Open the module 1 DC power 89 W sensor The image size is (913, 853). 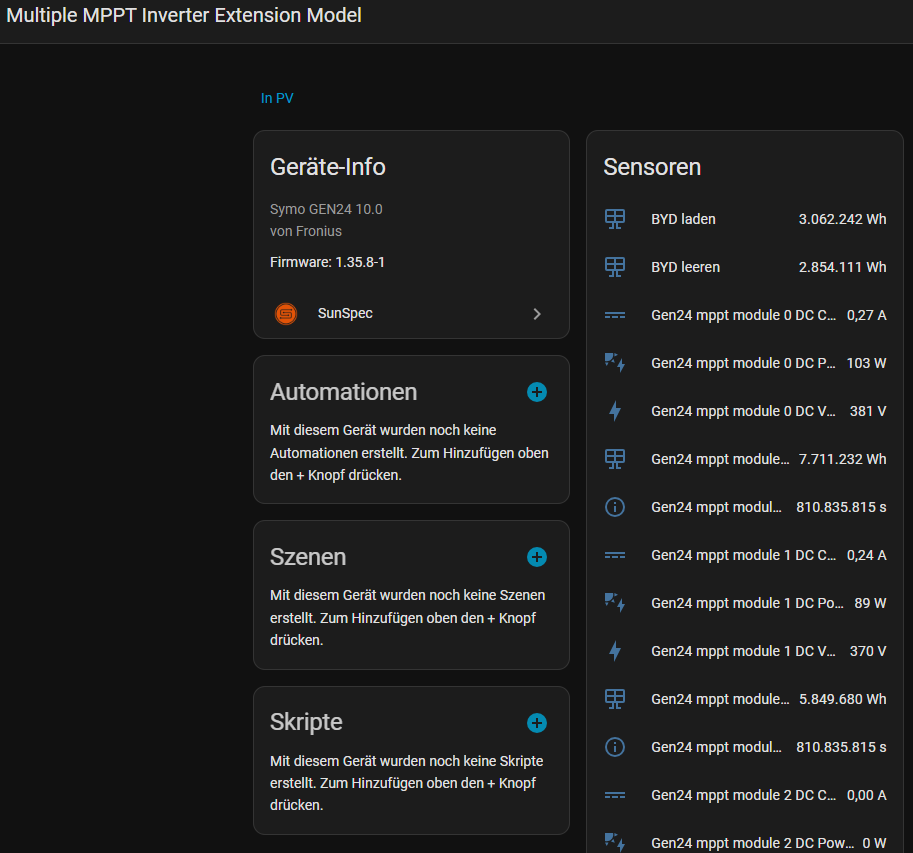pos(745,603)
